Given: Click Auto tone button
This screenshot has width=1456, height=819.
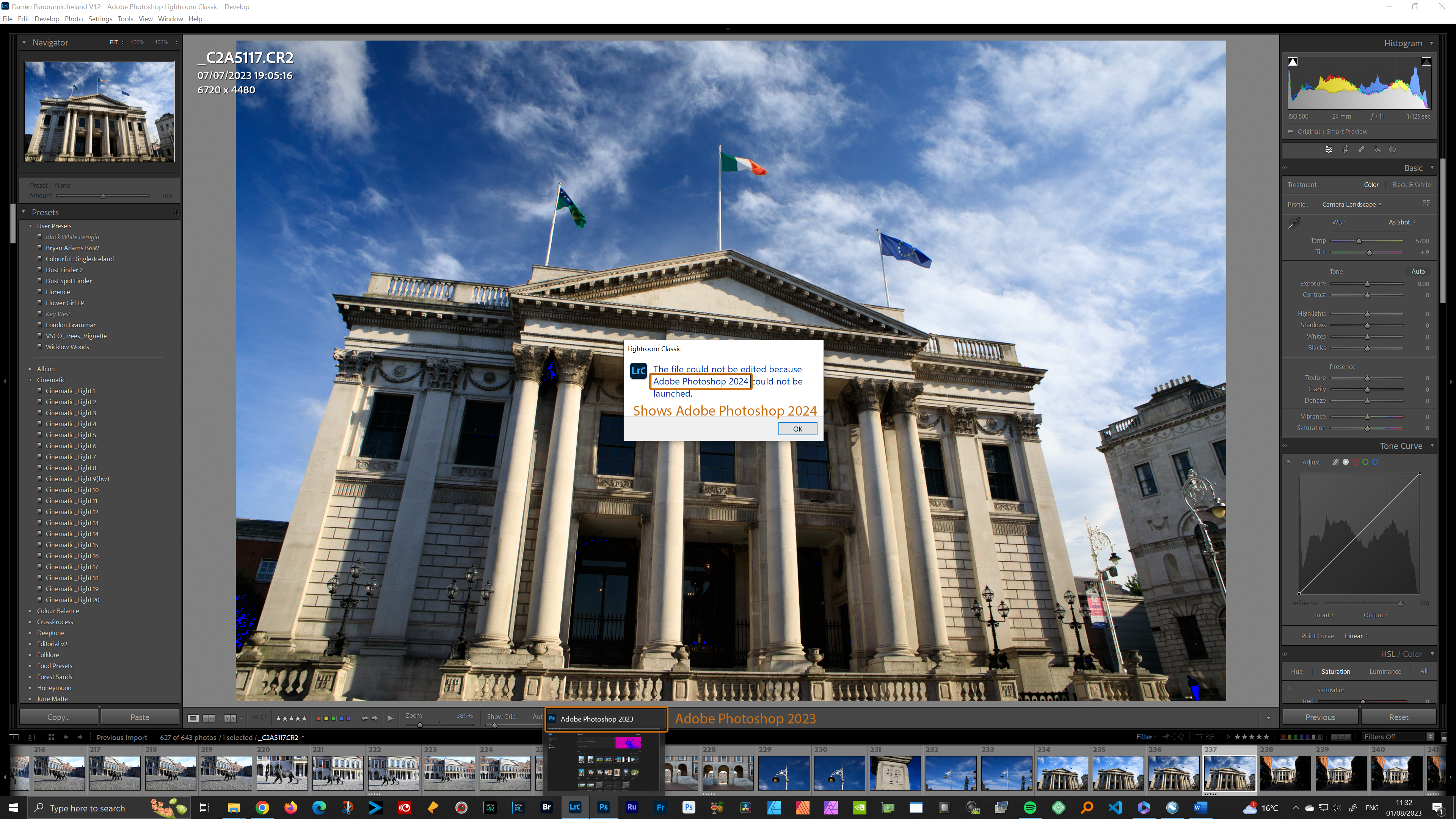Looking at the screenshot, I should [1418, 271].
